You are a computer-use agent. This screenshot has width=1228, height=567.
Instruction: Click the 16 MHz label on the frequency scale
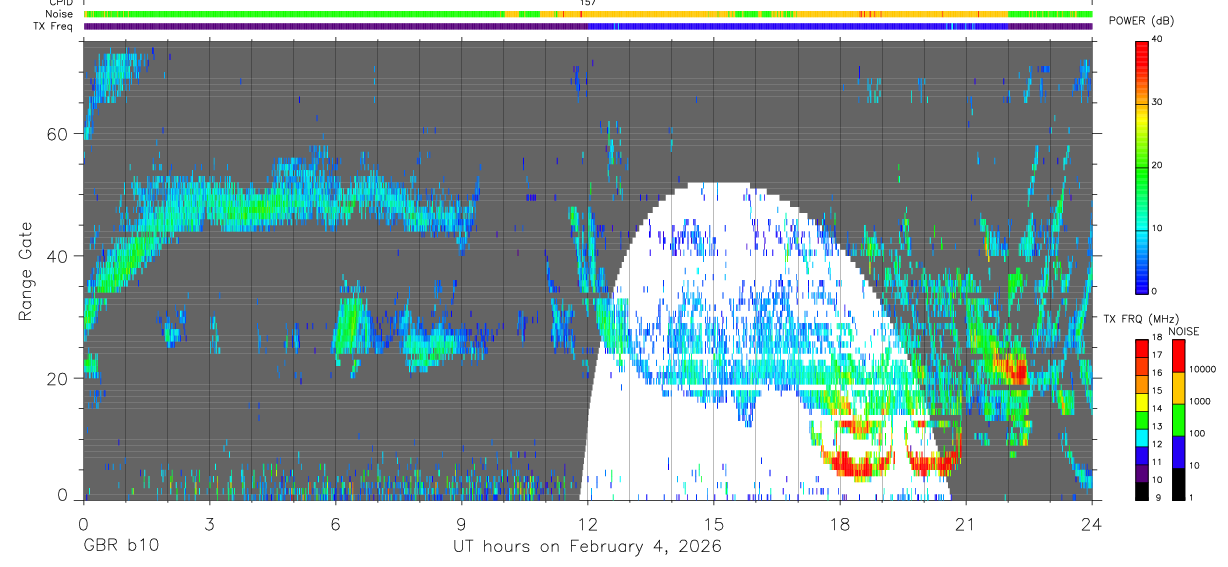pos(1155,372)
